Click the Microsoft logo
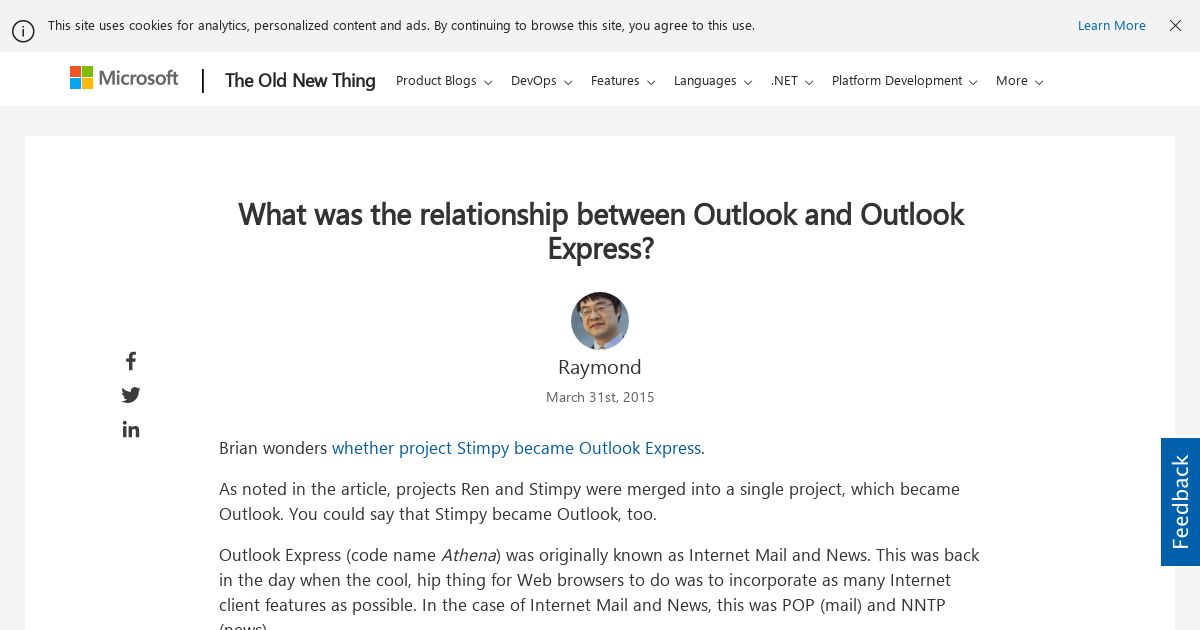 click(x=124, y=78)
